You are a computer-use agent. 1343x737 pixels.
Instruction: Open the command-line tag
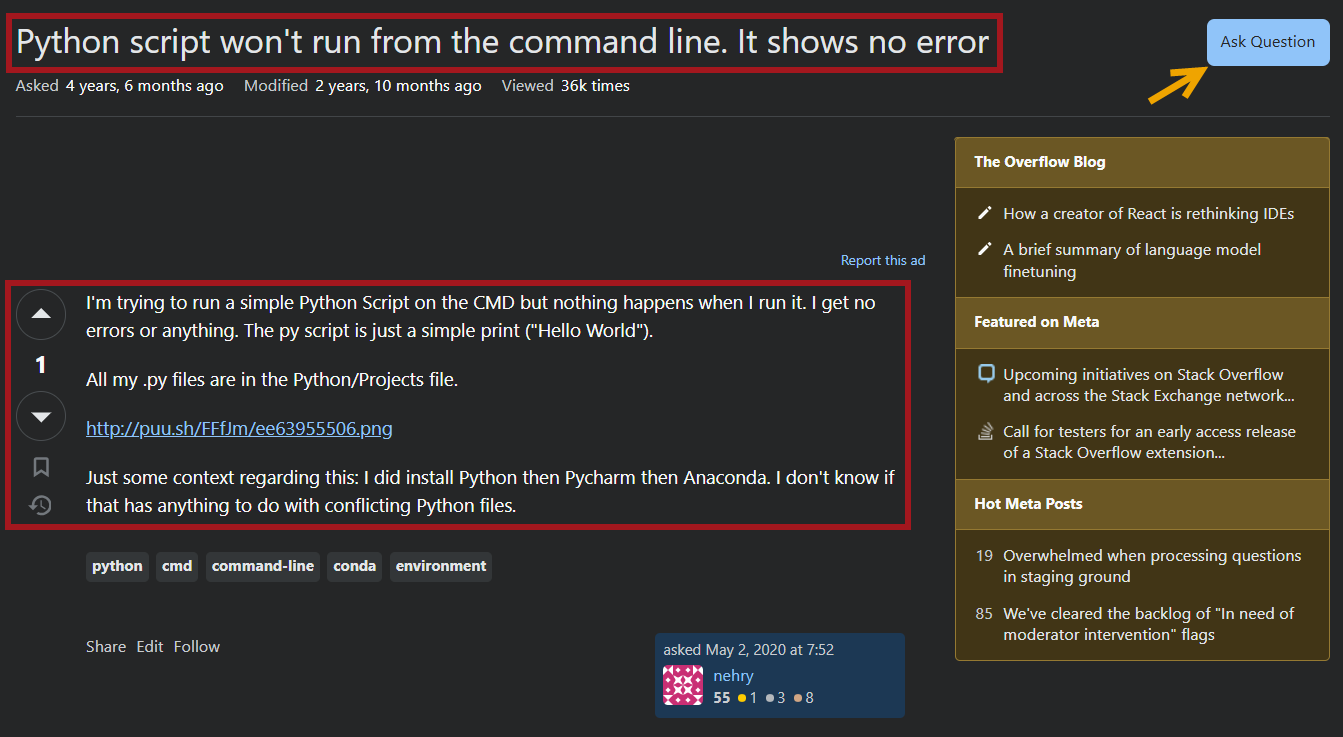pyautogui.click(x=263, y=566)
